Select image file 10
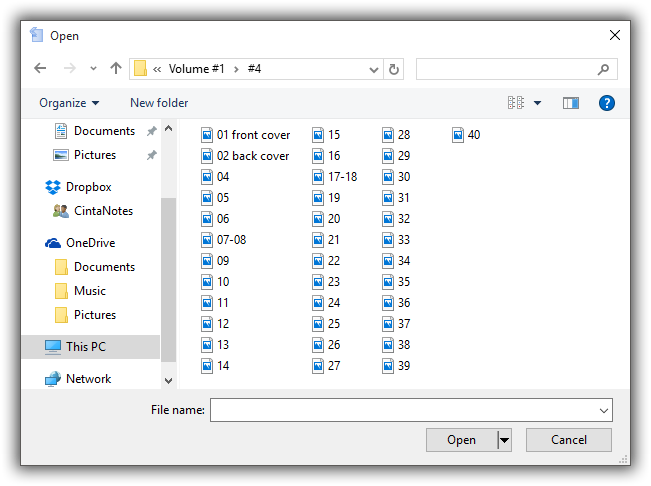 point(215,282)
